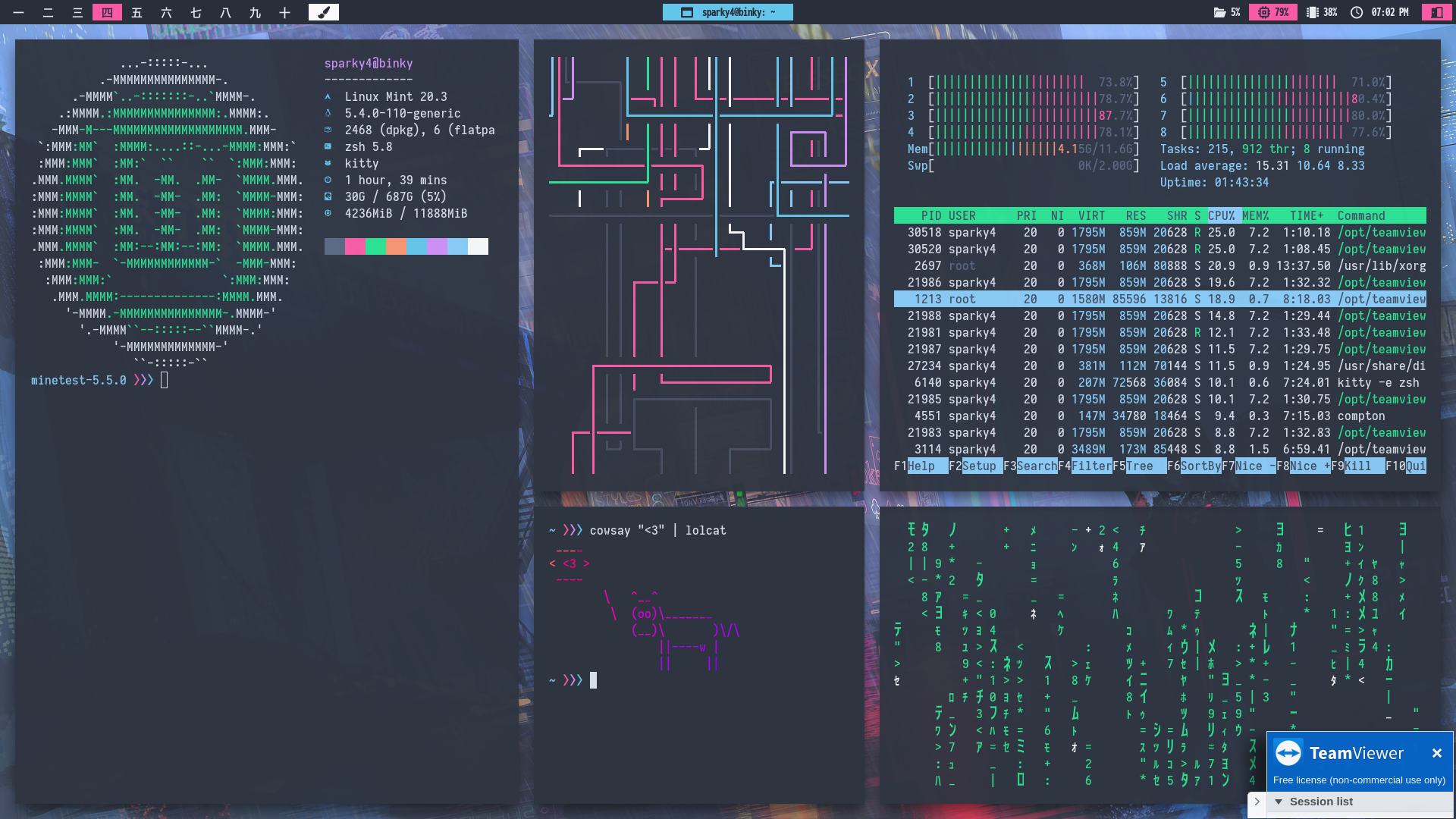1456x819 pixels.
Task: Switch to workspace 一 (one)
Action: 18,12
